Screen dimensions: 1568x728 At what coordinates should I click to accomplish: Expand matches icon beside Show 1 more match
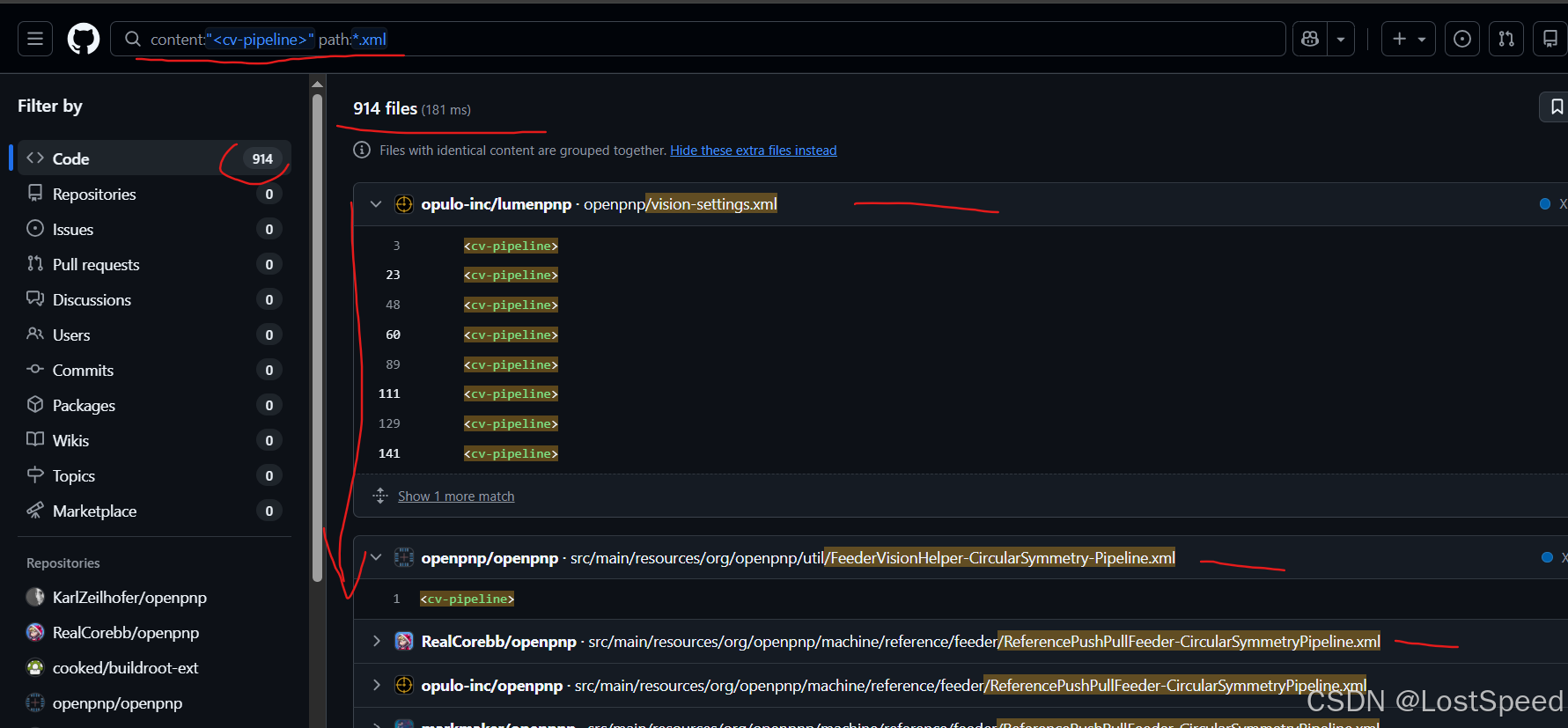point(379,496)
